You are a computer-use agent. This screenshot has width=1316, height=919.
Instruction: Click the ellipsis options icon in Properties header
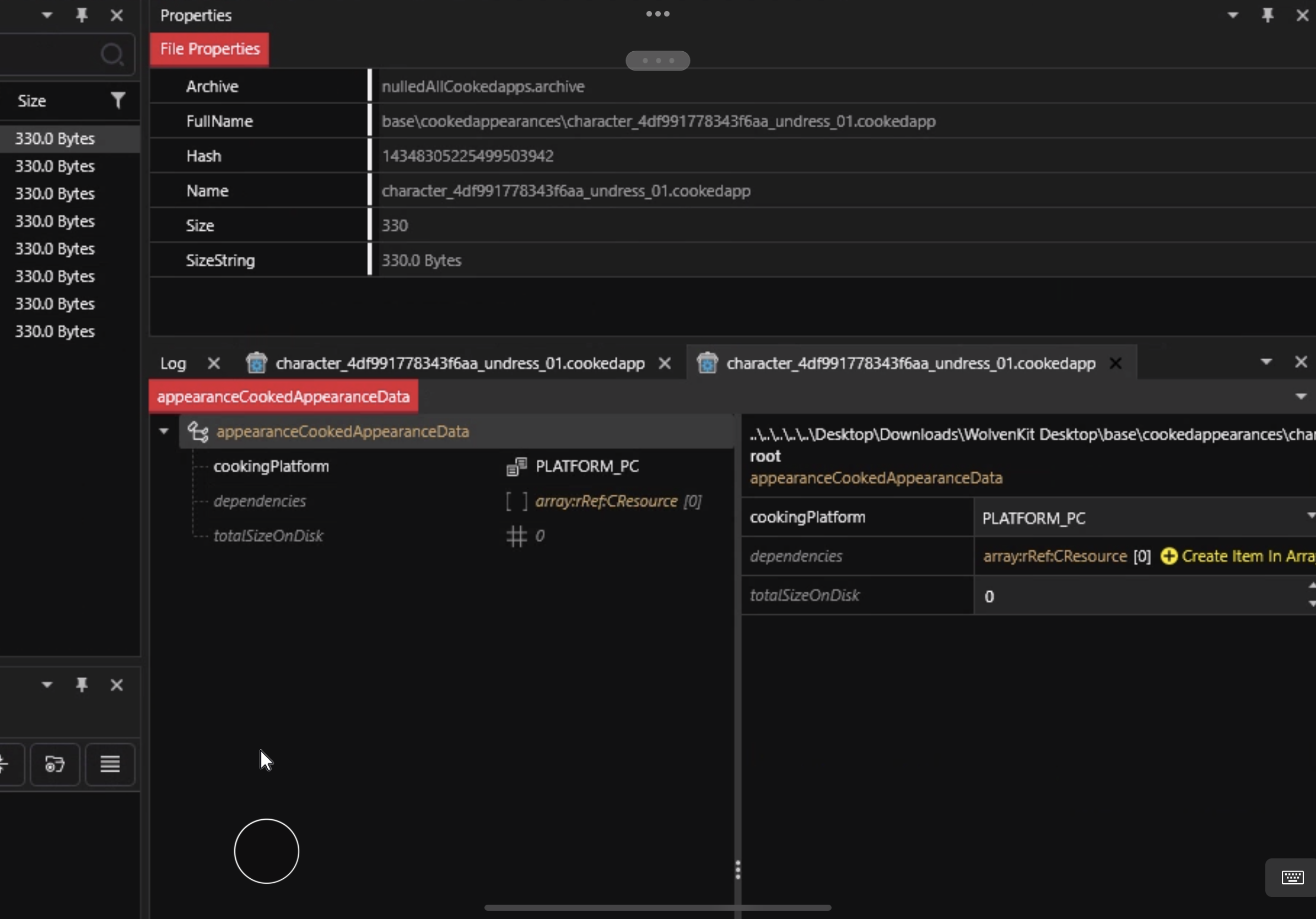pos(657,14)
